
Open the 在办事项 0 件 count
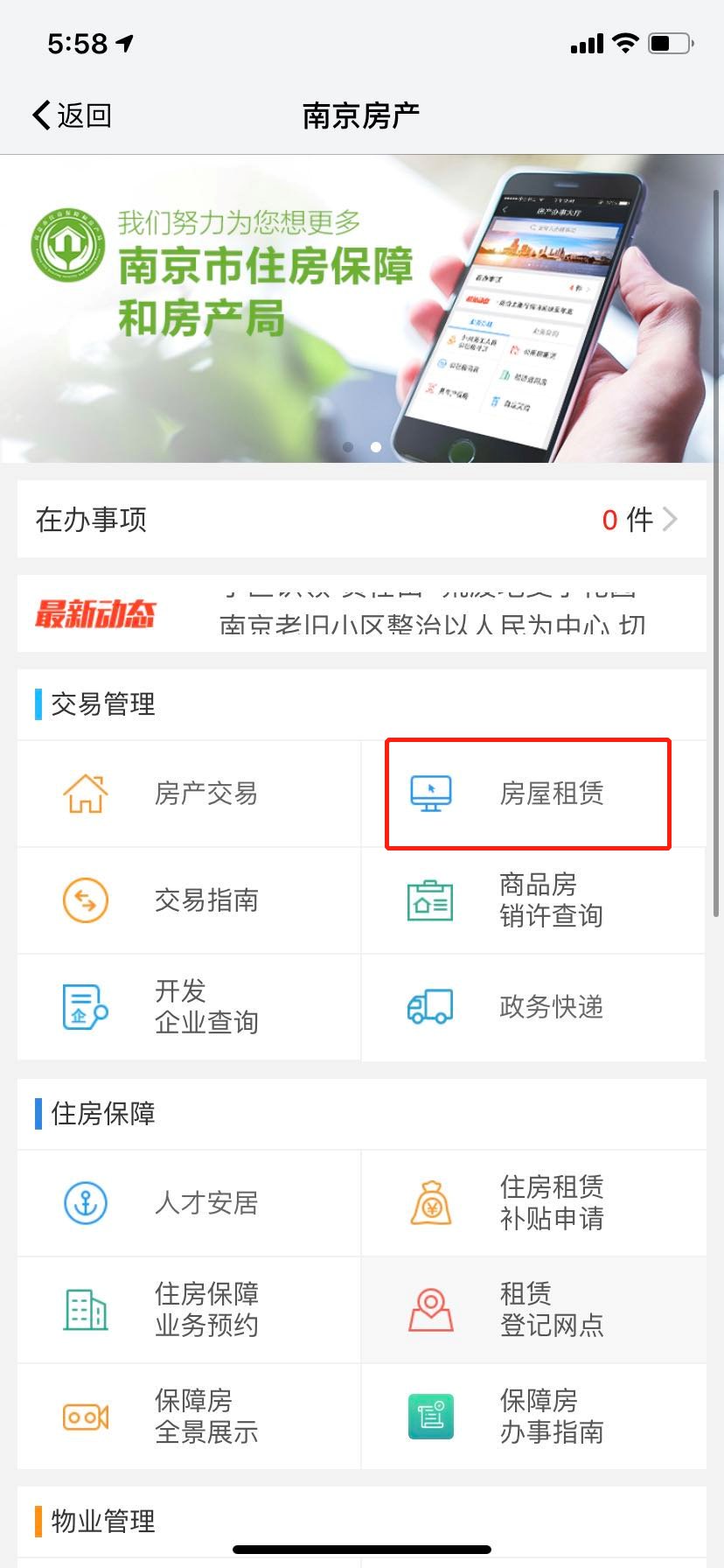tap(628, 520)
